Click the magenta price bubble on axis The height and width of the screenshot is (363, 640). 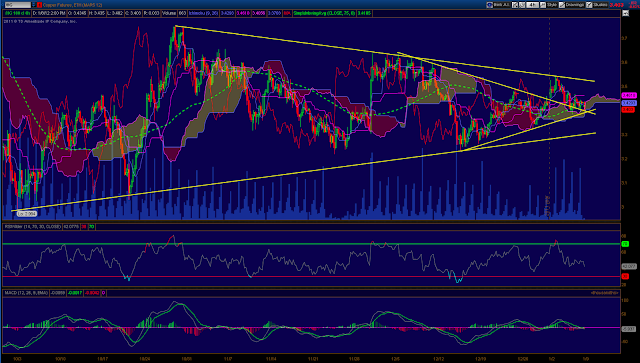coord(629,95)
